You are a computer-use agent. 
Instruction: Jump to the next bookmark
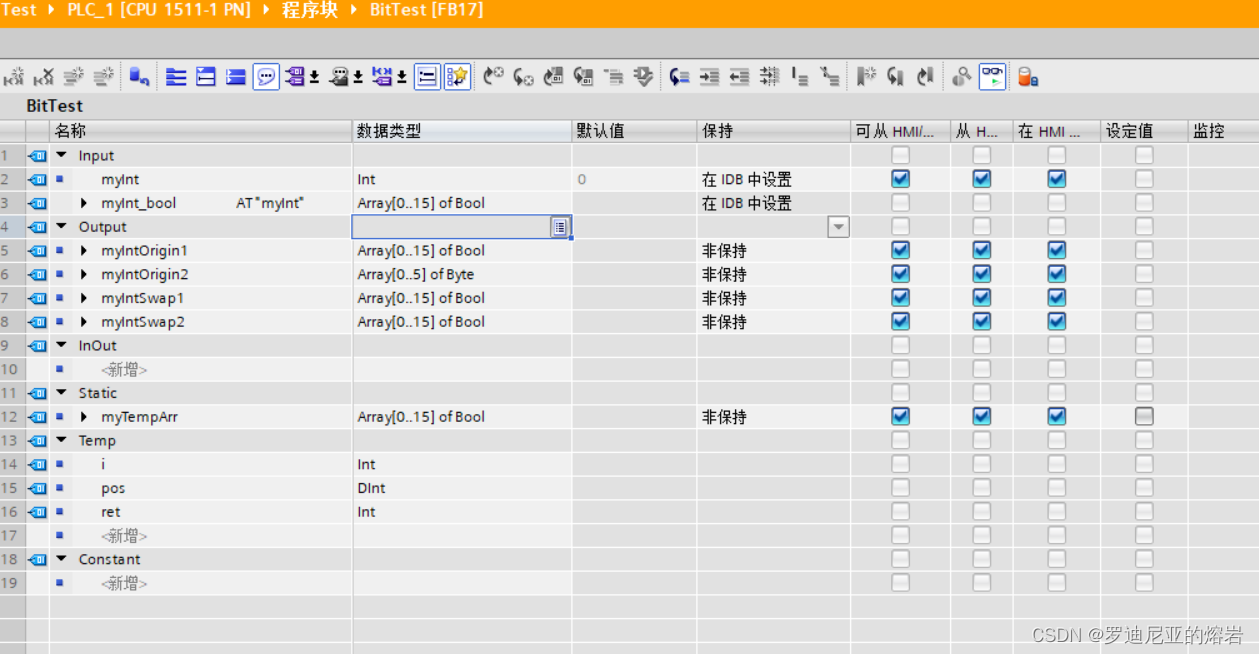[x=923, y=77]
